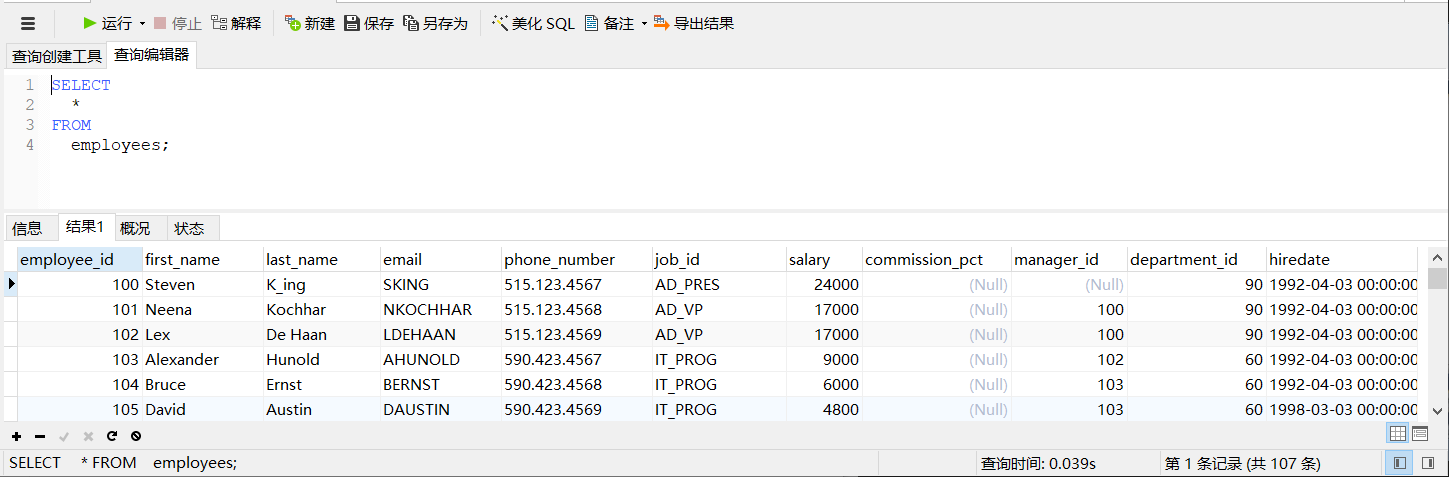The width and height of the screenshot is (1449, 477).
Task: Switch to form view mode
Action: (1419, 433)
